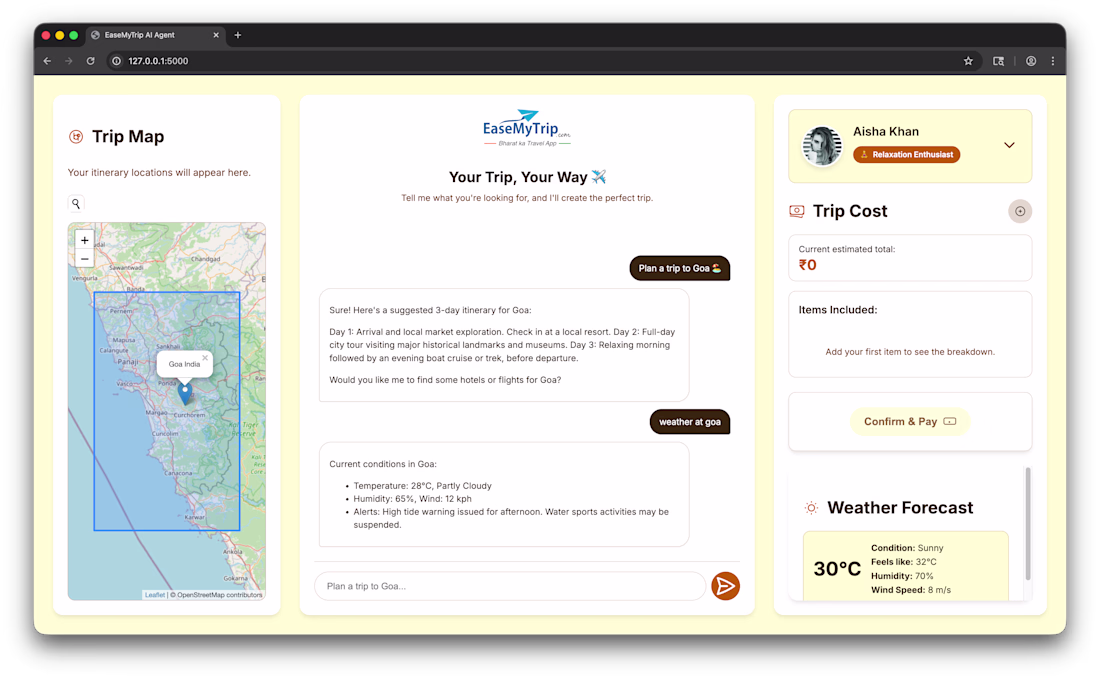Click 'Add your first item' hint text
The image size is (1100, 679).
pos(910,351)
